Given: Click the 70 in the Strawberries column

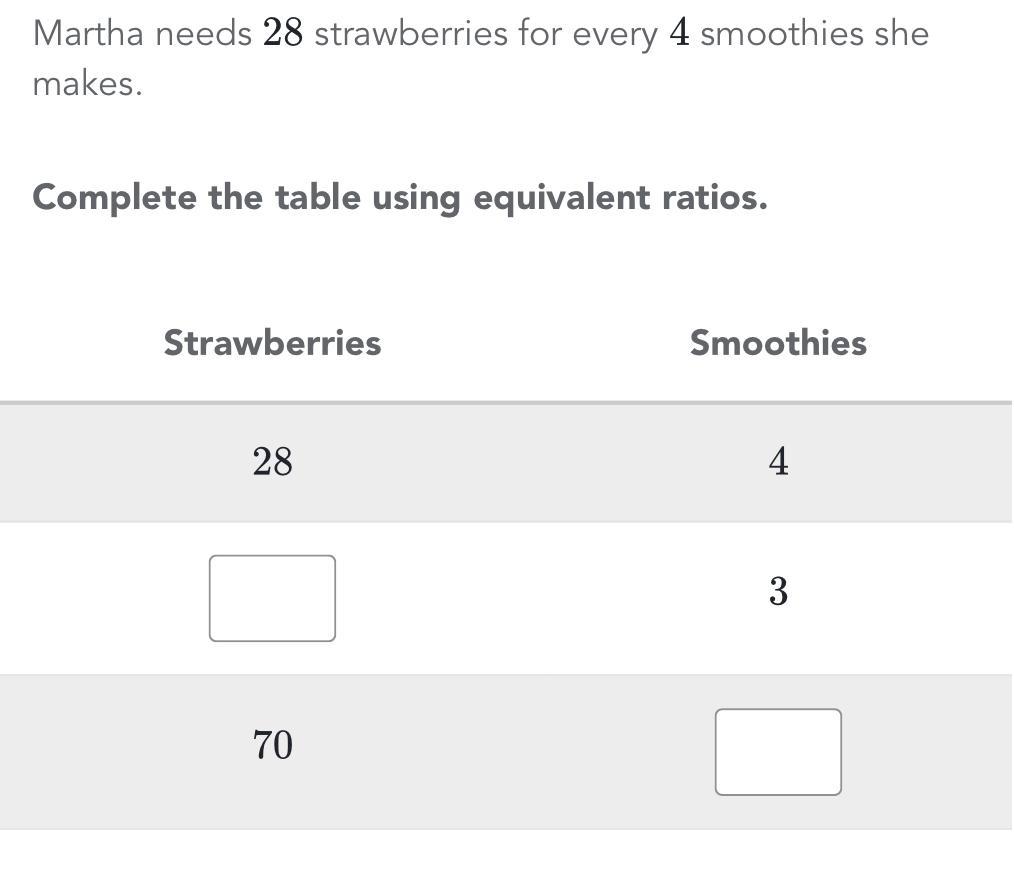Looking at the screenshot, I should pos(272,745).
